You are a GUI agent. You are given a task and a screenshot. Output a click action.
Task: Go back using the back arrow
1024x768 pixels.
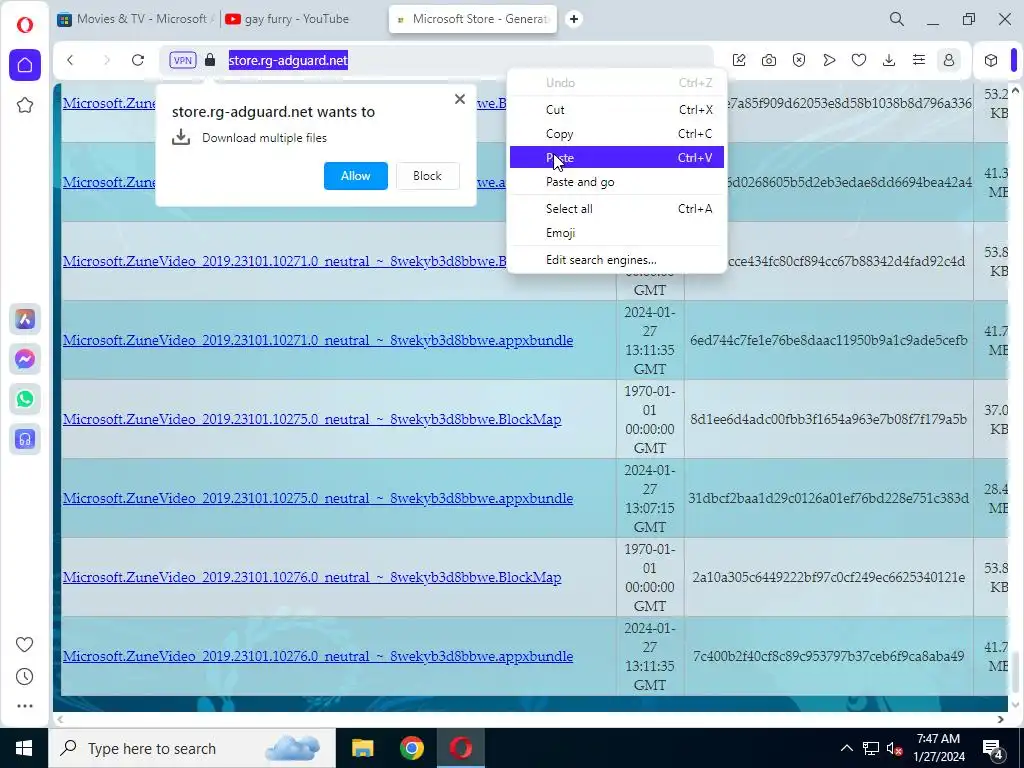pos(70,60)
